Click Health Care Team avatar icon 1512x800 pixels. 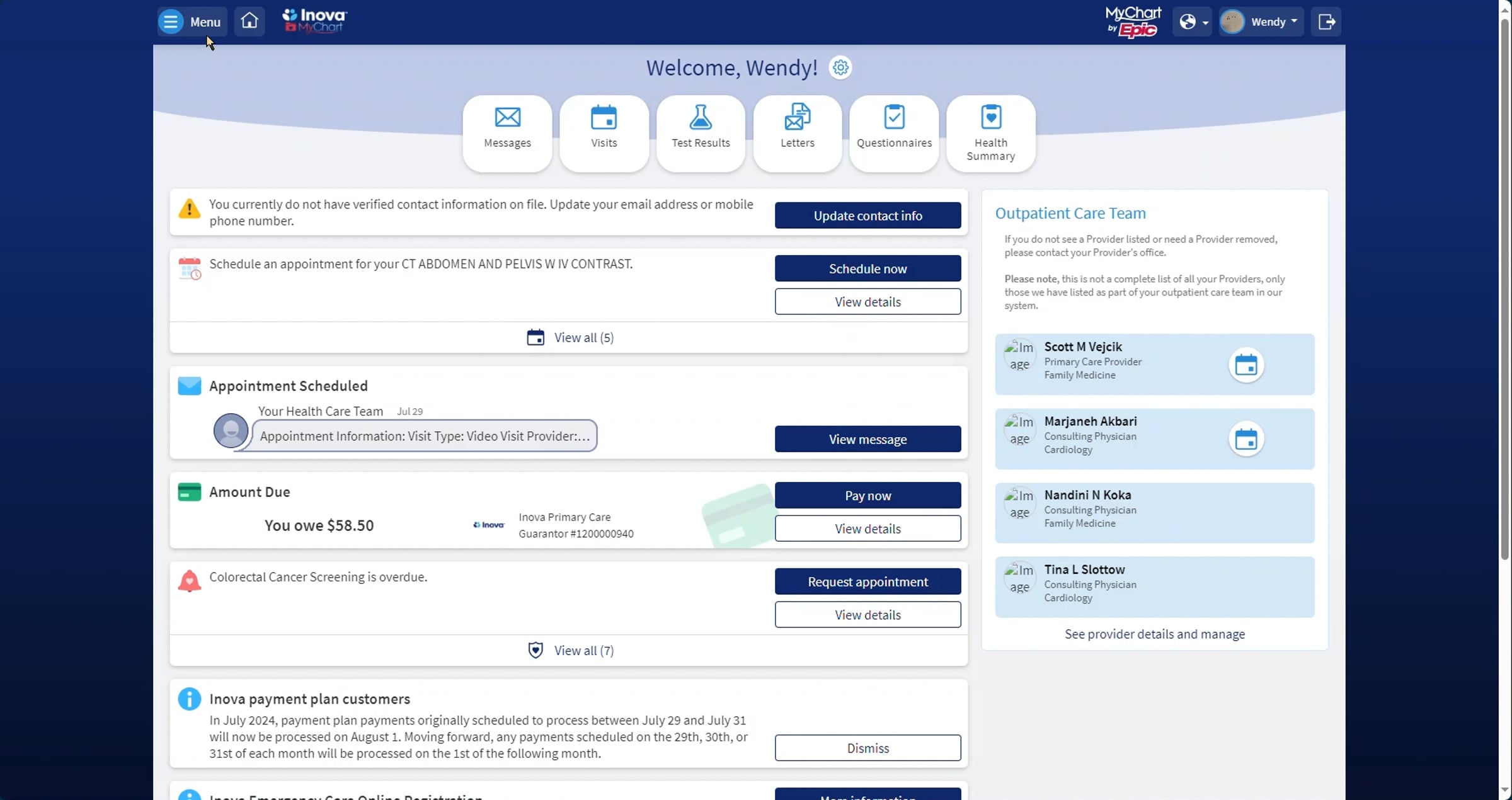[x=231, y=430]
